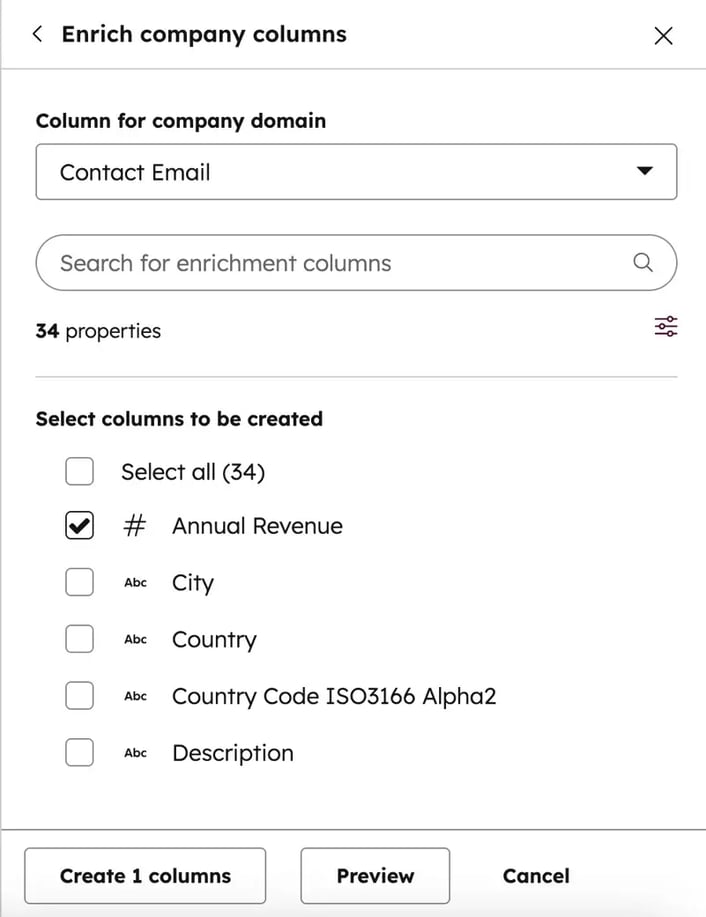
Task: Click the Abc text icon beside Country
Action: point(135,640)
